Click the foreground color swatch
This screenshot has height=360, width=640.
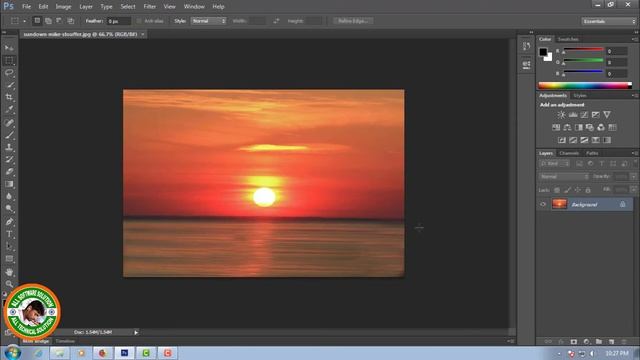pyautogui.click(x=543, y=52)
